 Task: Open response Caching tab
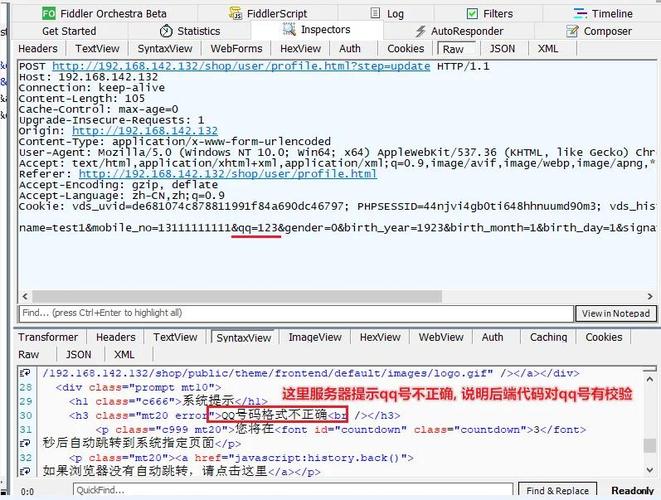548,337
